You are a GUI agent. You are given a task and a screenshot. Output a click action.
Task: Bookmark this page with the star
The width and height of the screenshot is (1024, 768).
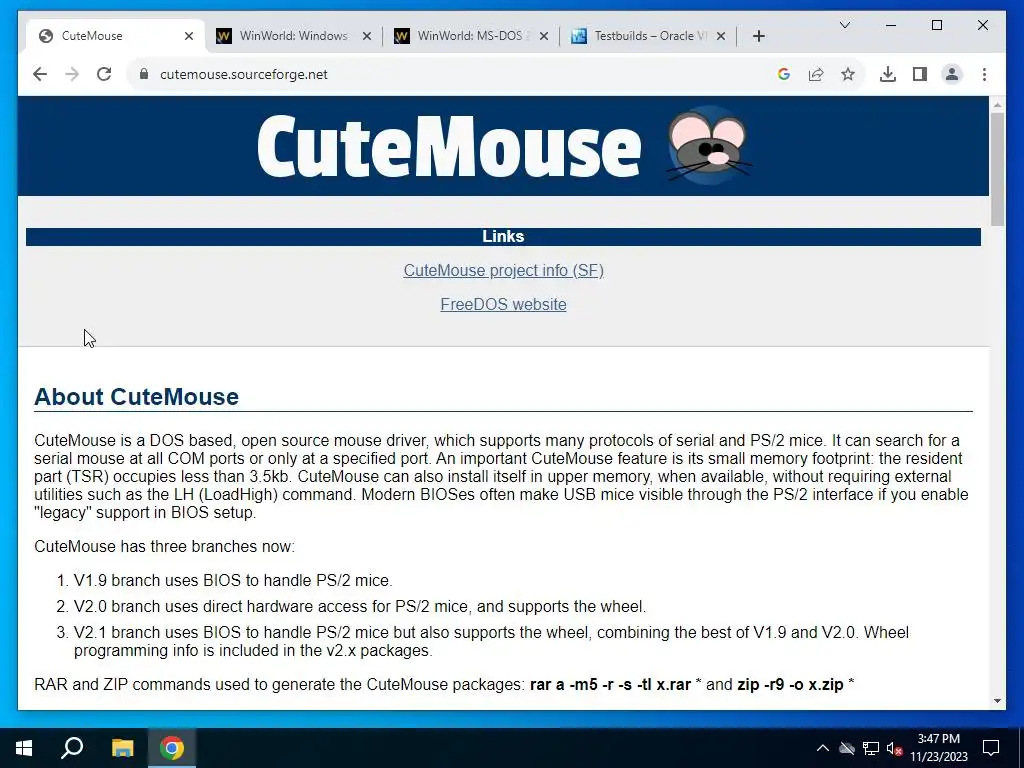click(x=848, y=74)
